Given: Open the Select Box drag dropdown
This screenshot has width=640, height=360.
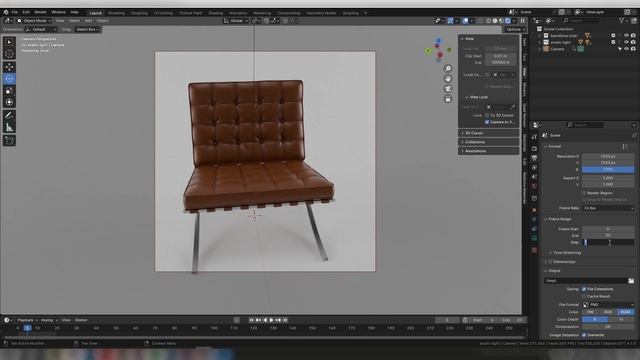Looking at the screenshot, I should (87, 29).
